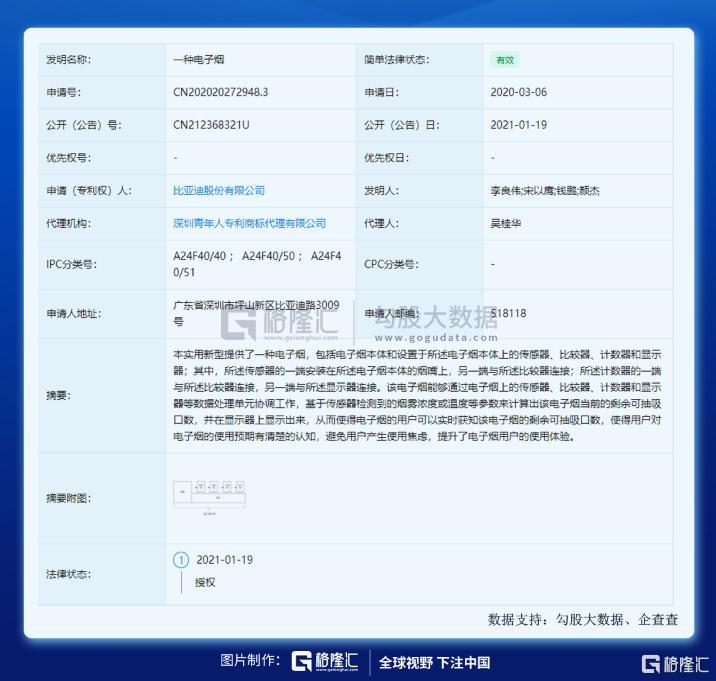Click the CPC分类号 label
Image resolution: width=716 pixels, height=681 pixels.
click(391, 264)
